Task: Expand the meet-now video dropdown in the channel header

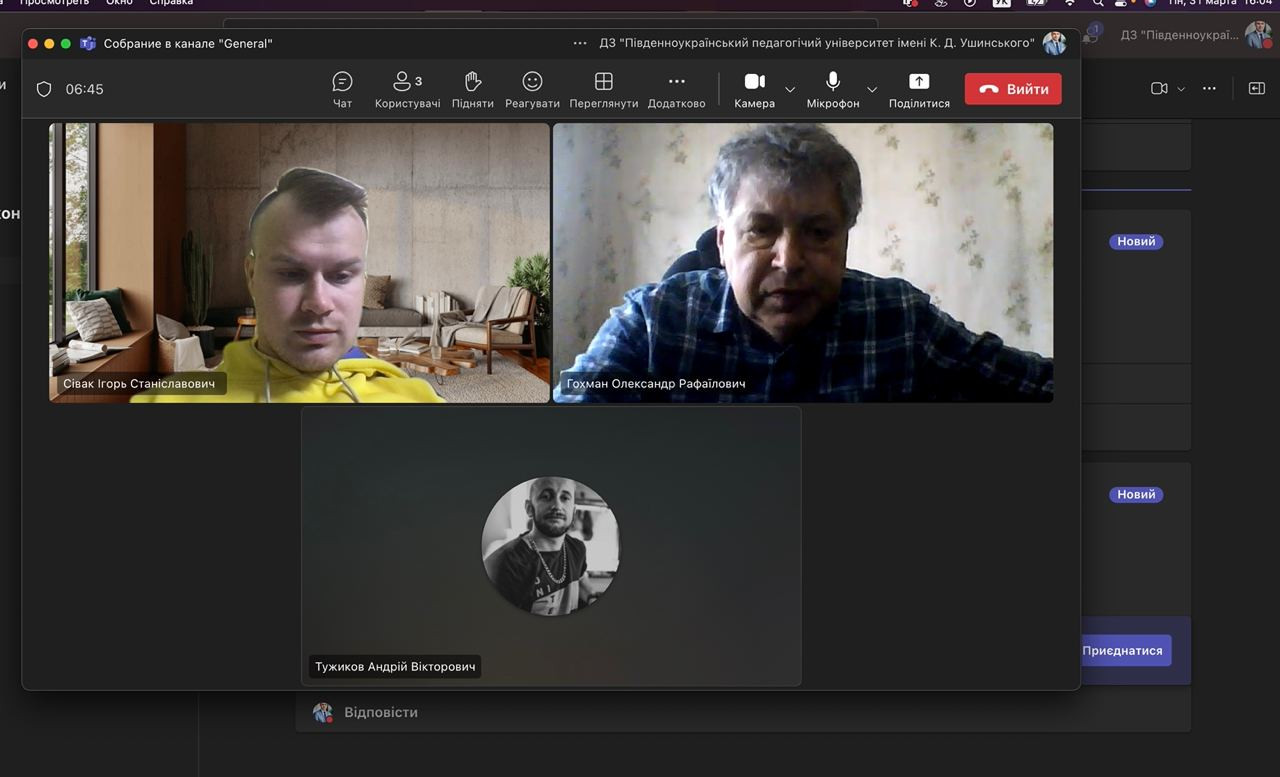Action: coord(1181,89)
